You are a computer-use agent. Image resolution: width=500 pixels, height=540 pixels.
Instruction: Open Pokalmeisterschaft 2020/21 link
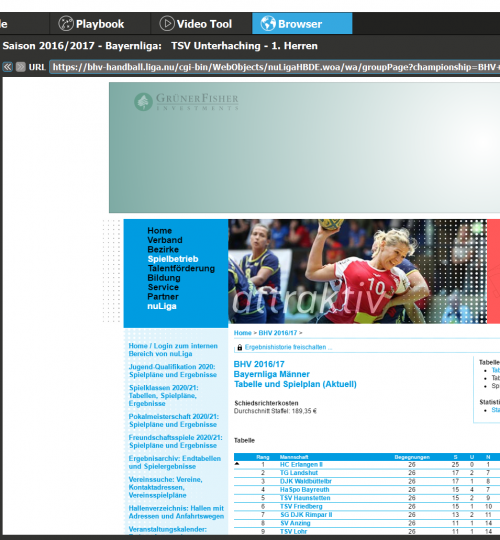click(174, 420)
